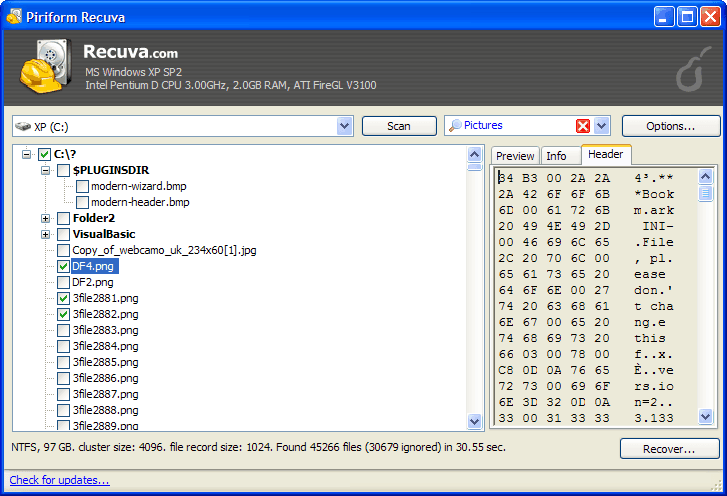Open the Pictures filter dropdown arrow
This screenshot has height=496, width=727.
click(x=602, y=126)
